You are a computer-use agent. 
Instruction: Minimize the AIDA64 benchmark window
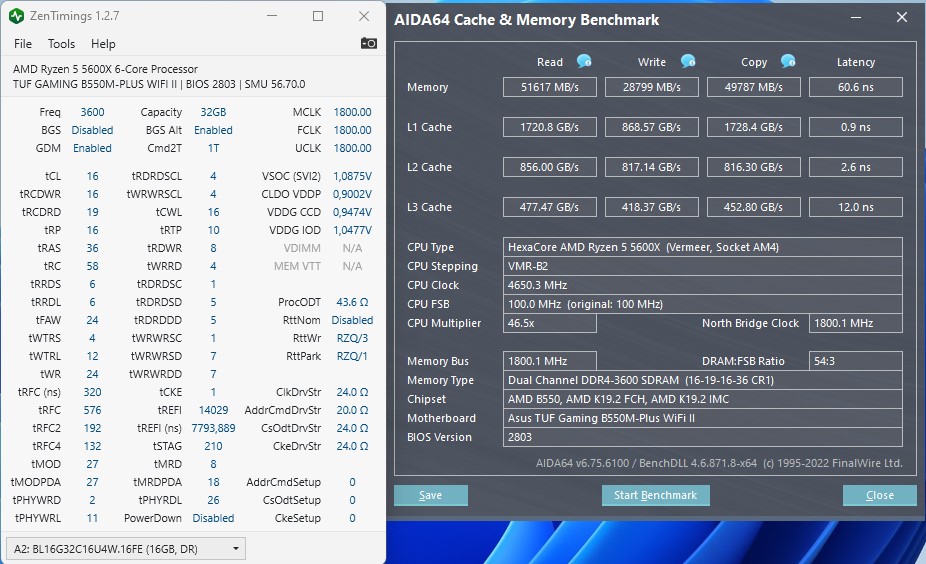(x=856, y=18)
